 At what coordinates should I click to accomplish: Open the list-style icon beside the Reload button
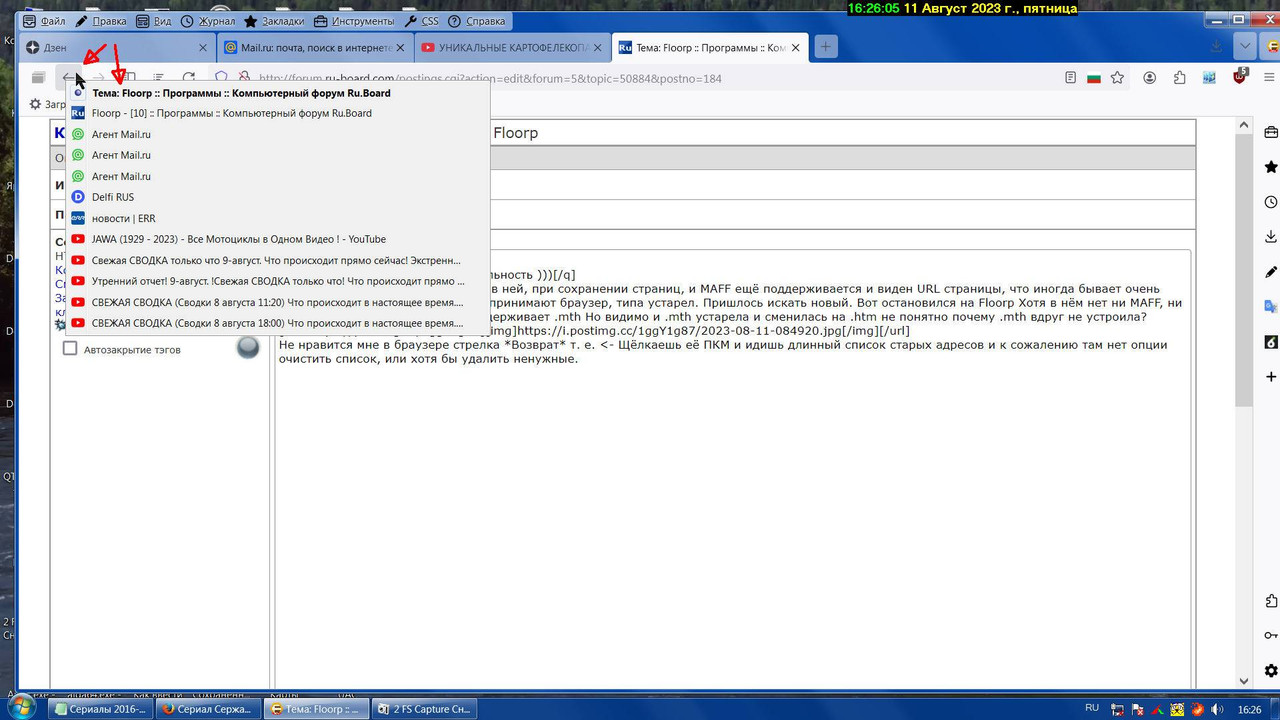tap(159, 77)
